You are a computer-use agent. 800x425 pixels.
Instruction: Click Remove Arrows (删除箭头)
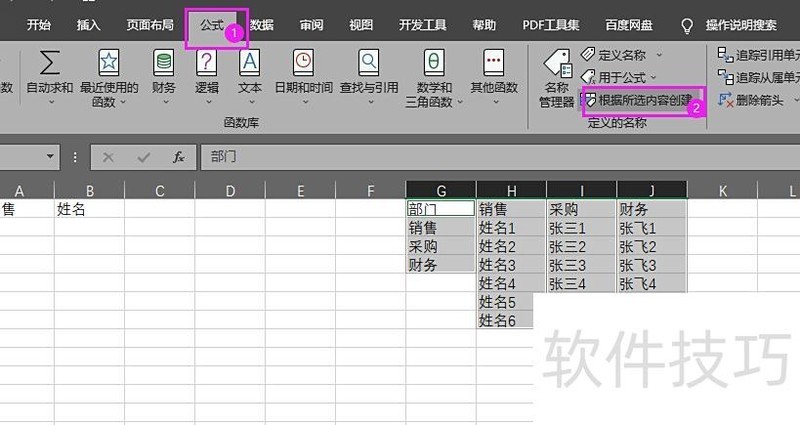pyautogui.click(x=751, y=100)
